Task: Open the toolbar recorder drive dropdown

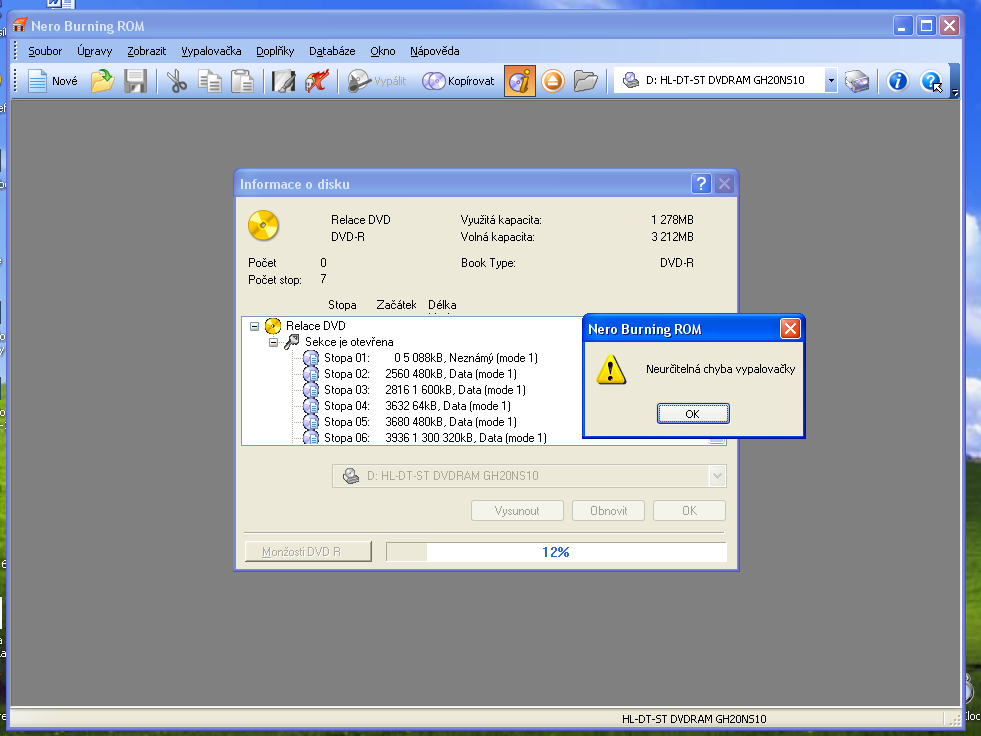Action: [x=831, y=81]
